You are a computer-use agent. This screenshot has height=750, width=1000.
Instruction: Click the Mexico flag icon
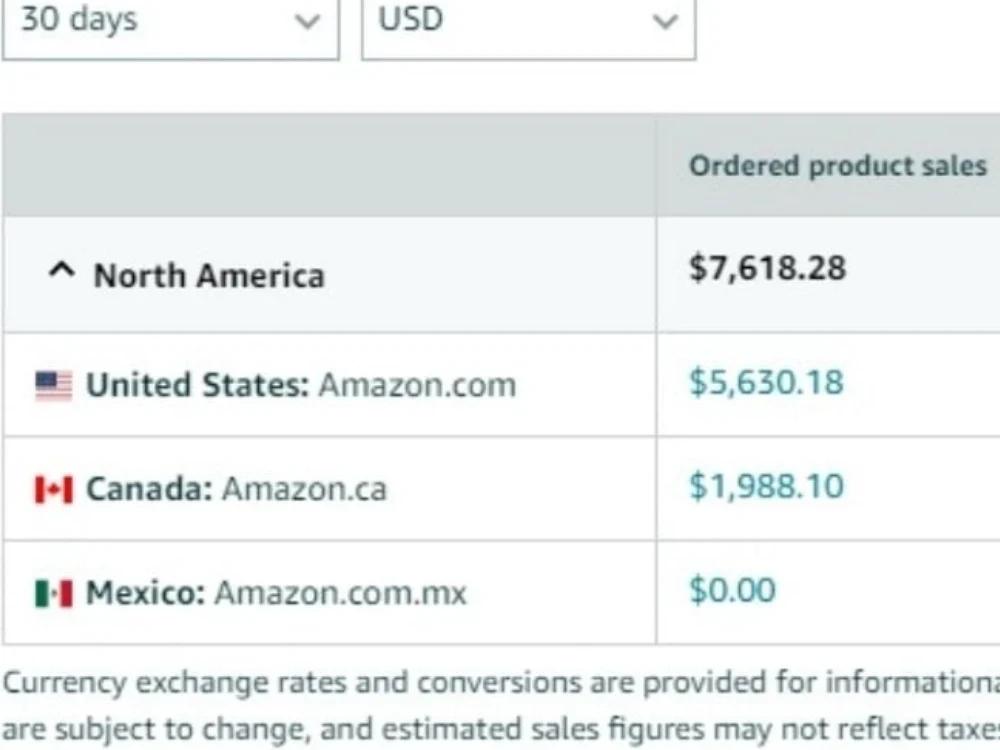pos(54,594)
